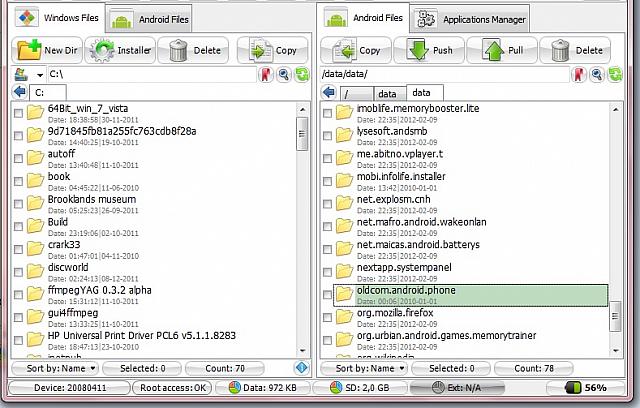The width and height of the screenshot is (640, 408).
Task: Select checkbox for the discworld folder
Action: pyautogui.click(x=18, y=272)
